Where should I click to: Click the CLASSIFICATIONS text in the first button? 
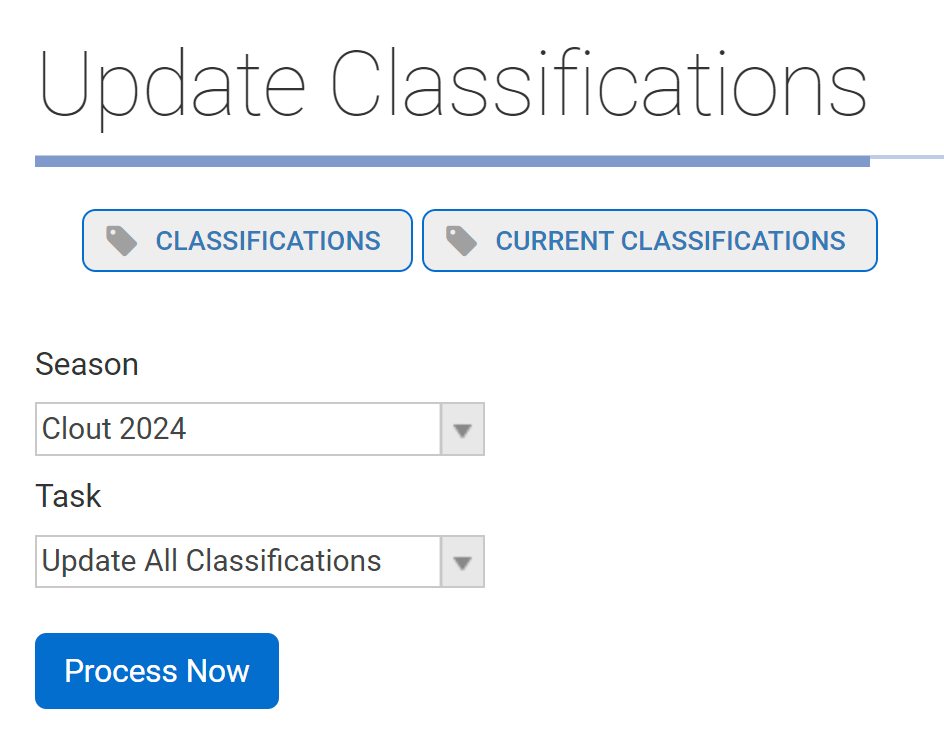[x=268, y=241]
